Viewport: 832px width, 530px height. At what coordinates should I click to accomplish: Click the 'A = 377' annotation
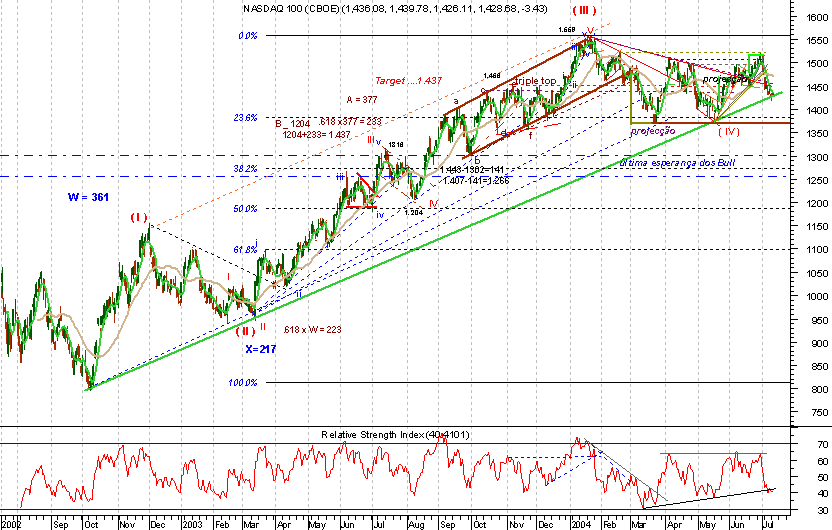click(x=362, y=99)
